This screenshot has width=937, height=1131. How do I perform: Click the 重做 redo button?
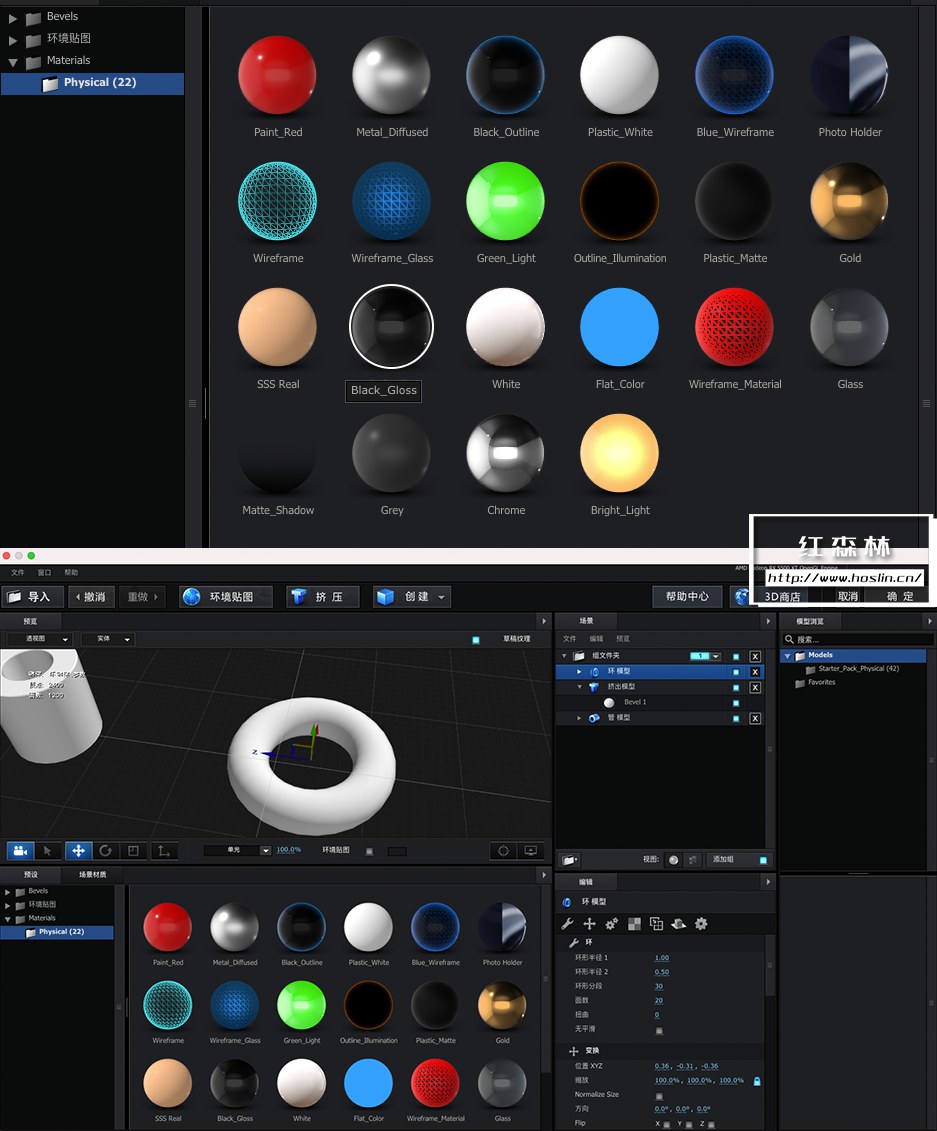pos(142,597)
